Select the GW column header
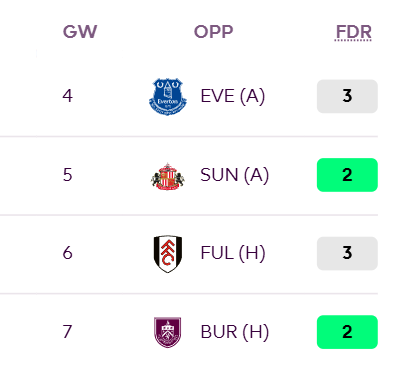This screenshot has width=402, height=367. click(x=80, y=32)
